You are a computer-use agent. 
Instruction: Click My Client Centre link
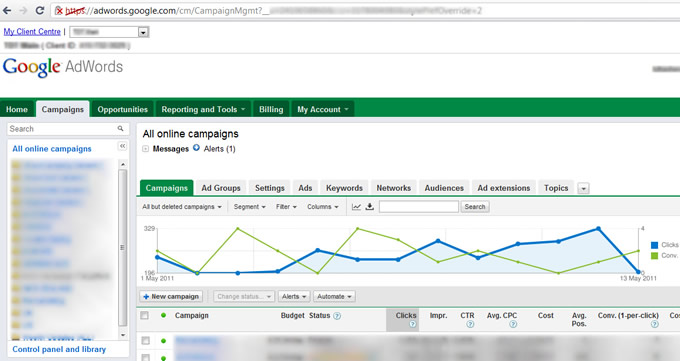point(32,32)
